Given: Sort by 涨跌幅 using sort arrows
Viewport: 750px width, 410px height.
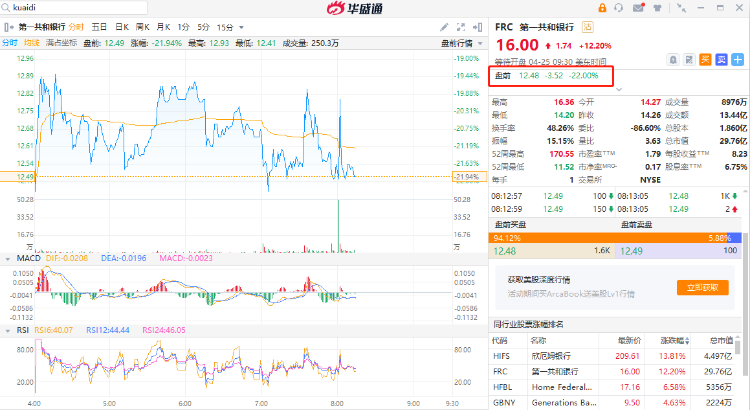Looking at the screenshot, I should [x=687, y=341].
